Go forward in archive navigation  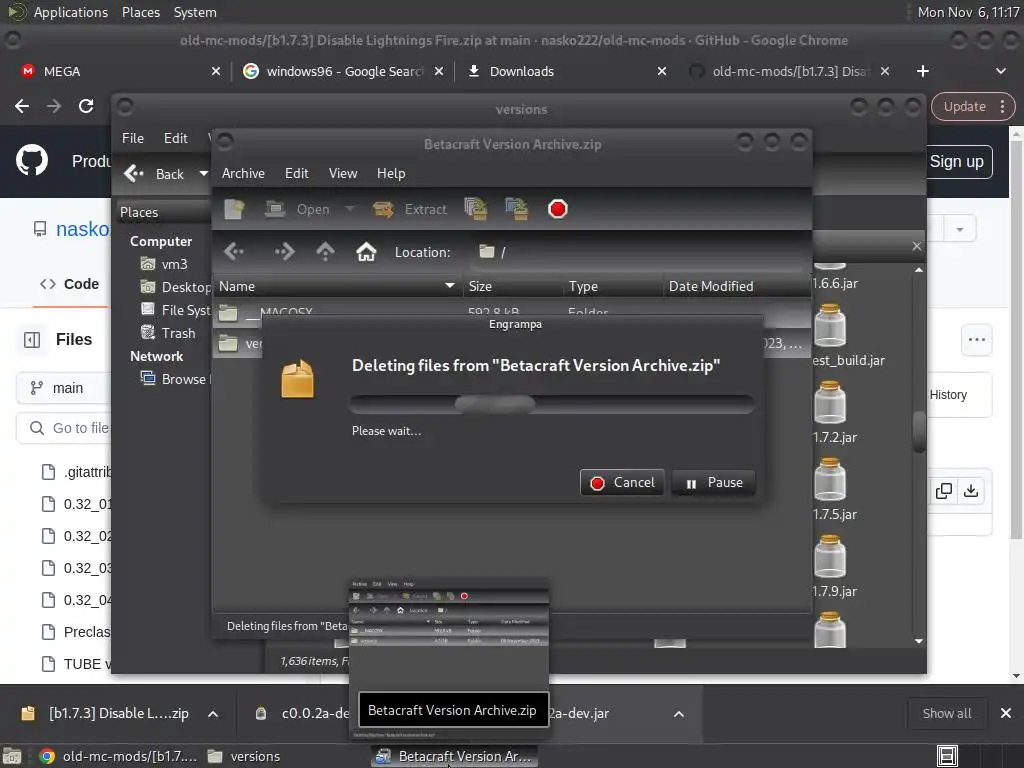[284, 251]
